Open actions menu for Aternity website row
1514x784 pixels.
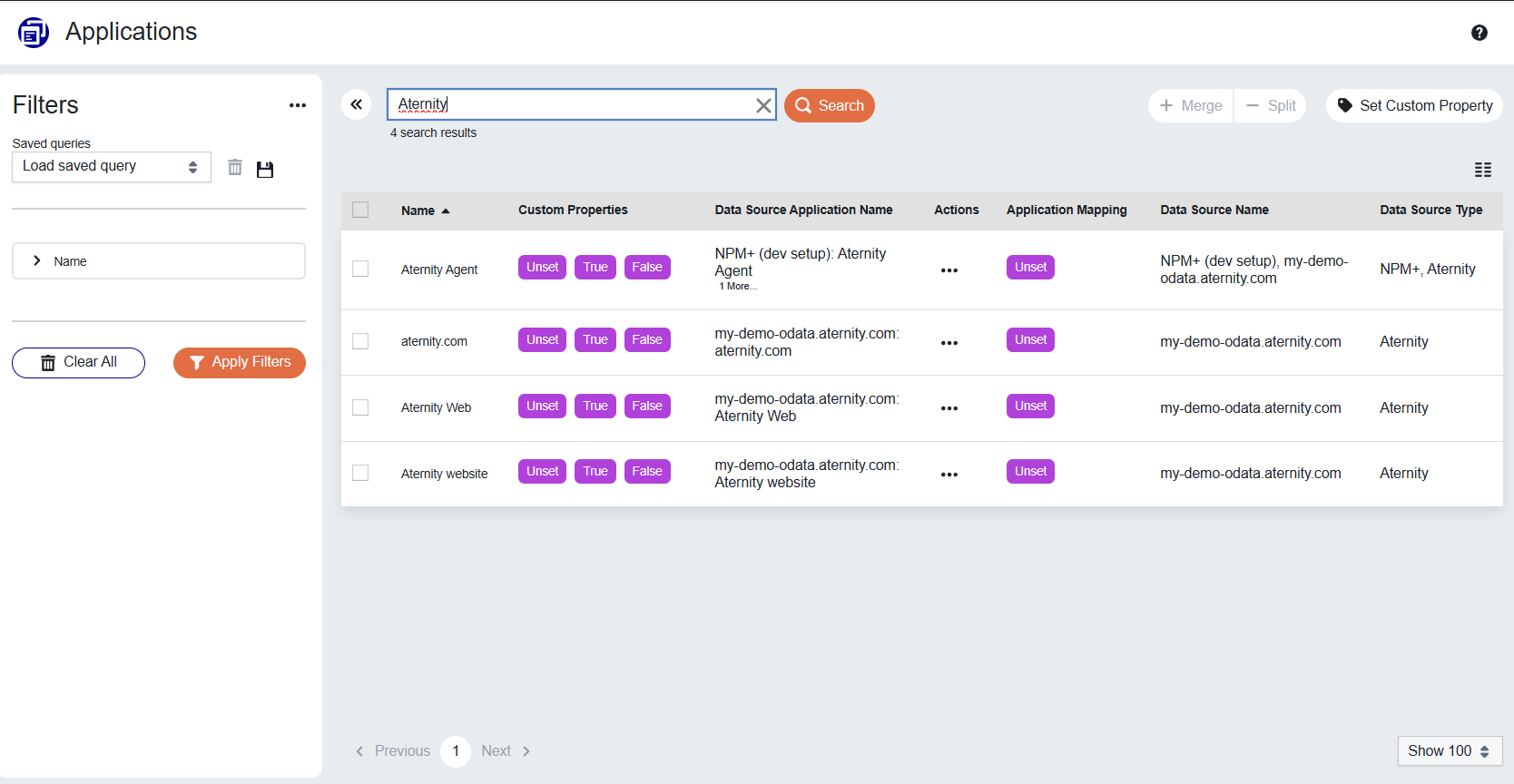tap(949, 475)
